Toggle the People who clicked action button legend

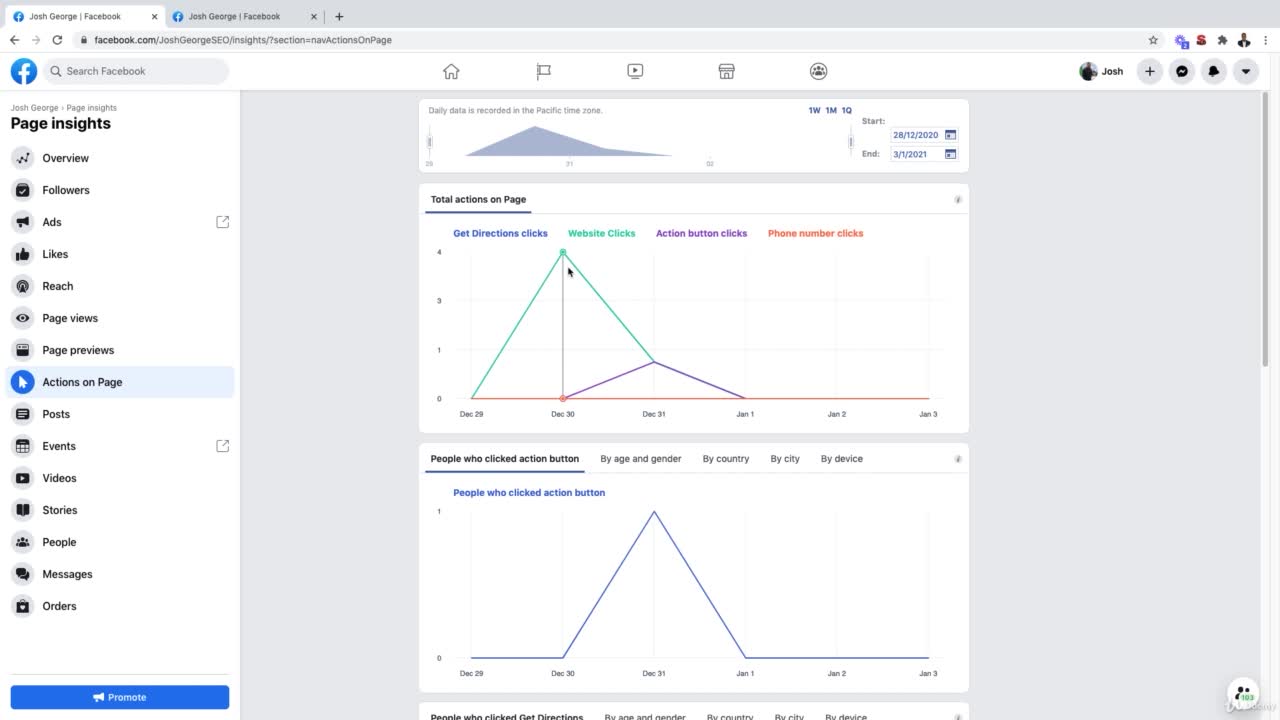point(529,492)
